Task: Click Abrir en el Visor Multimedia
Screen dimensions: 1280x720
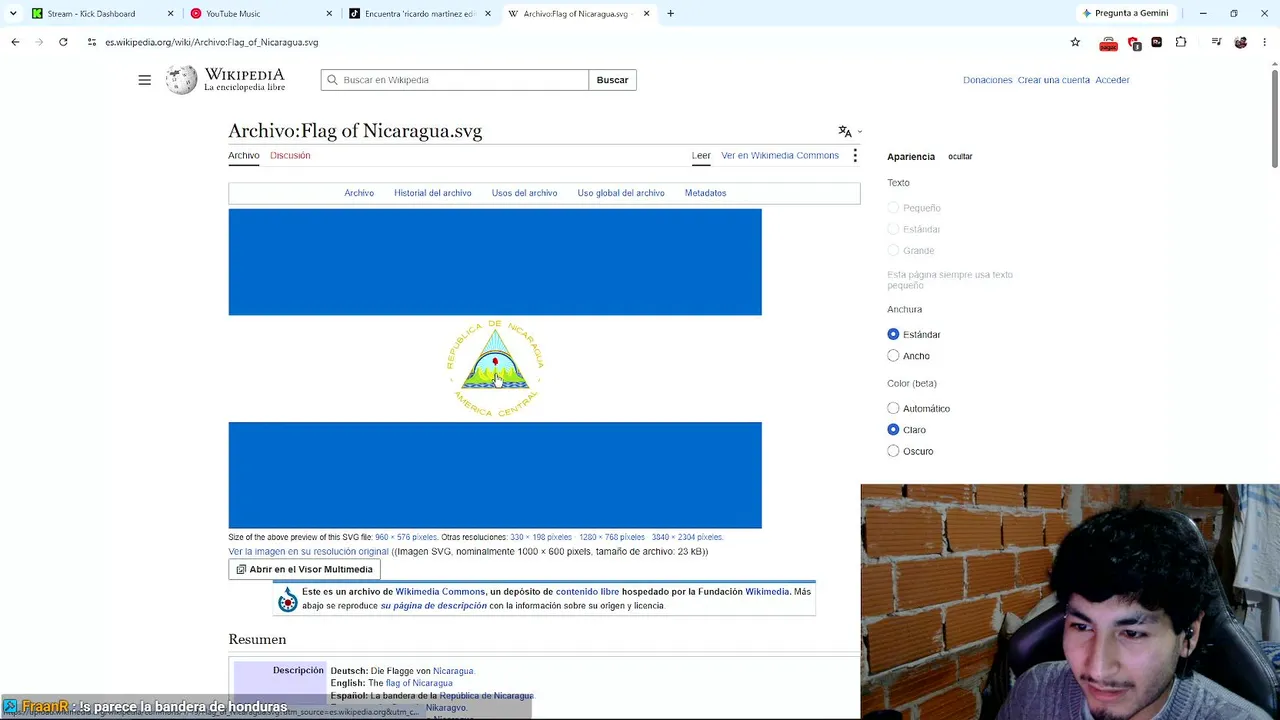Action: click(x=304, y=569)
